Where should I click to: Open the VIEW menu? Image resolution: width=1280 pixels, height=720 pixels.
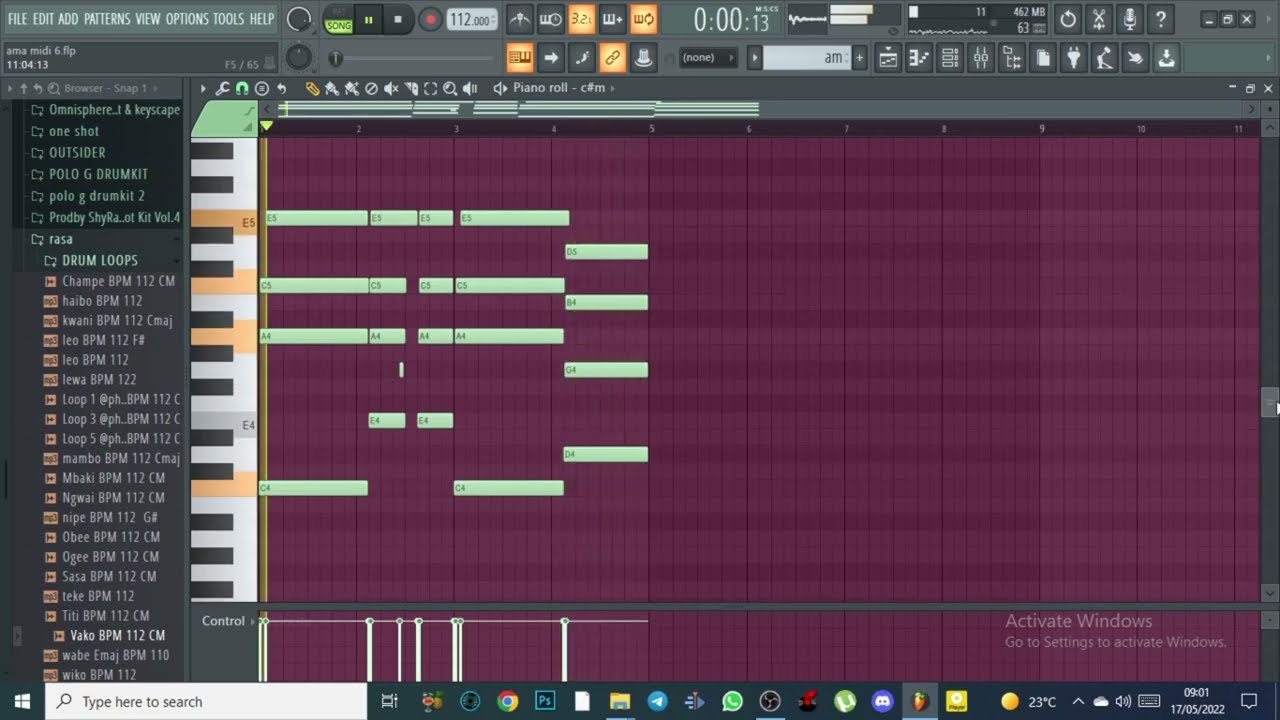(x=148, y=19)
